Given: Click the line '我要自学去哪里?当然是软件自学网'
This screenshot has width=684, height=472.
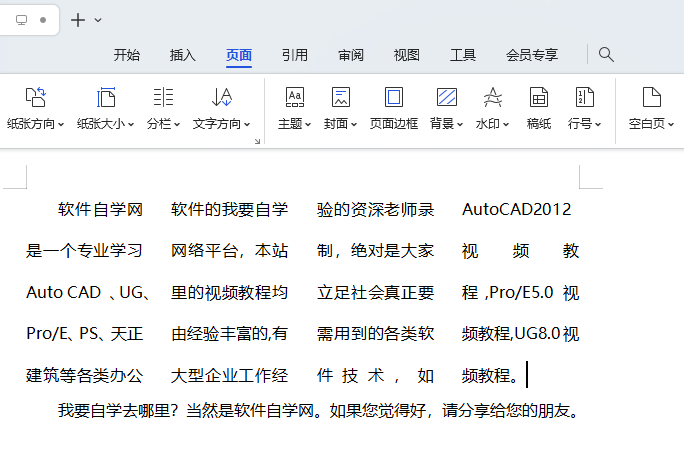Looking at the screenshot, I should pos(186,410).
